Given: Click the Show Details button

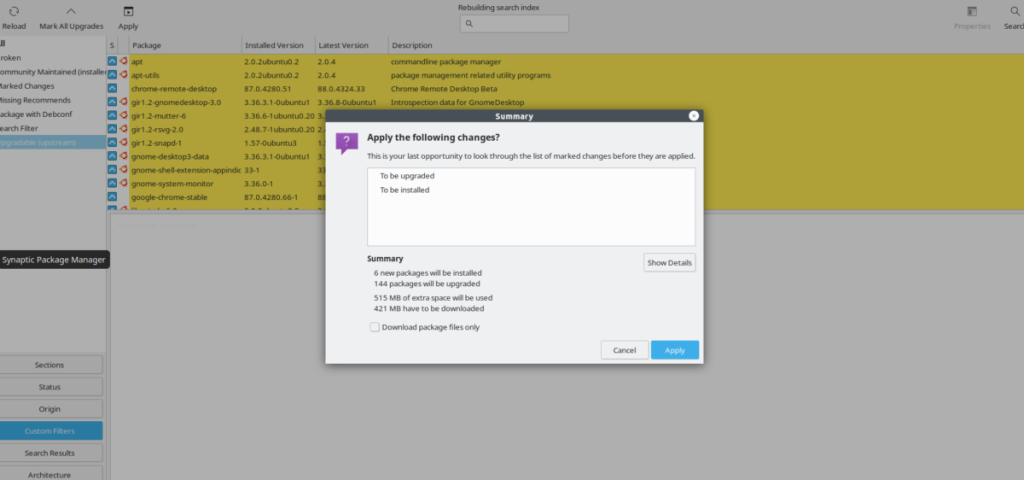Looking at the screenshot, I should pos(669,262).
